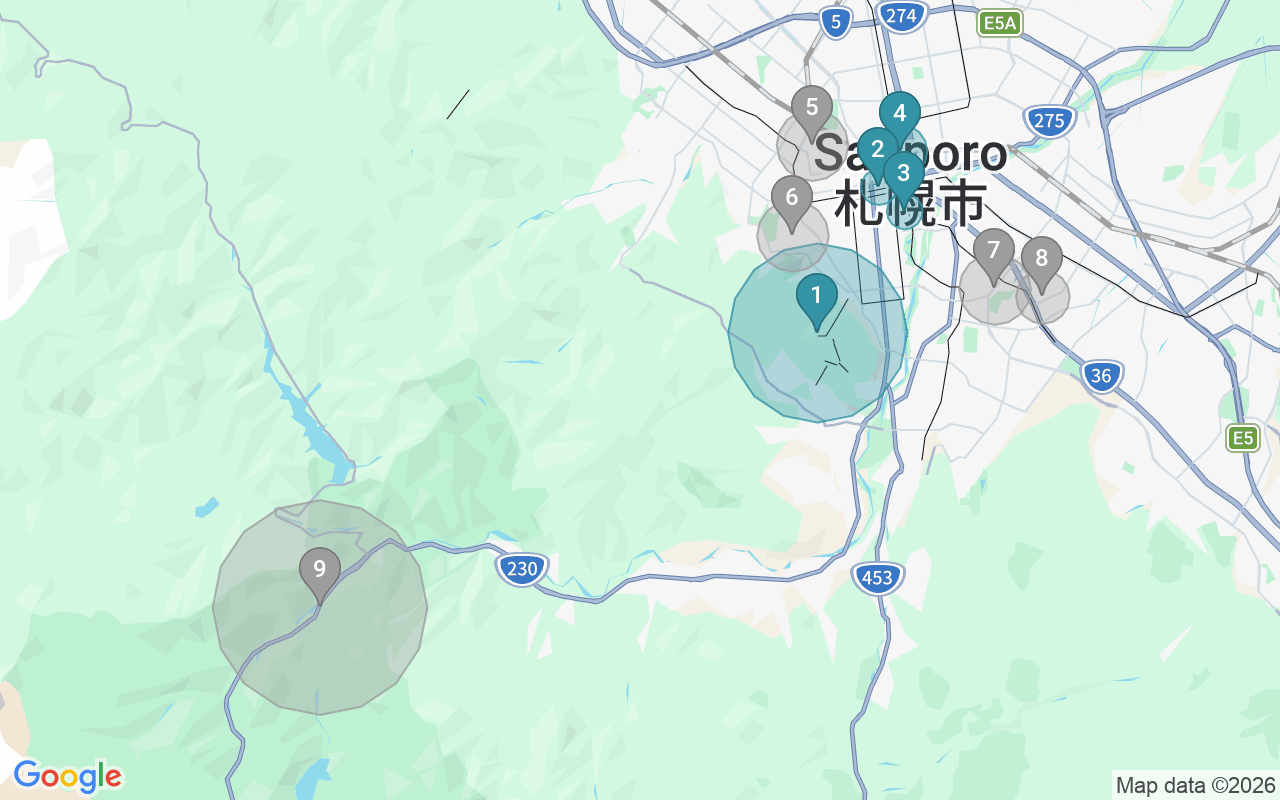The image size is (1280, 800).
Task: Select gray map marker number 9
Action: click(x=320, y=576)
